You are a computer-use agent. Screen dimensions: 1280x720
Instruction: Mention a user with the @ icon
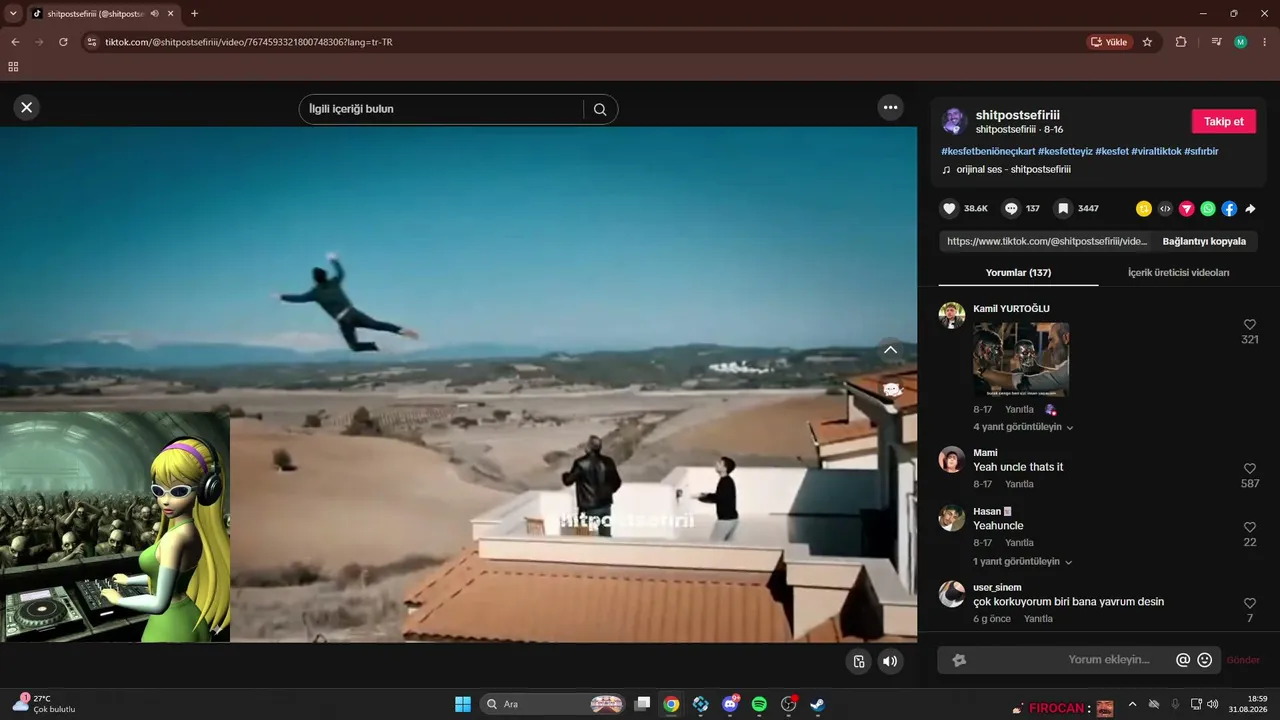(1183, 660)
